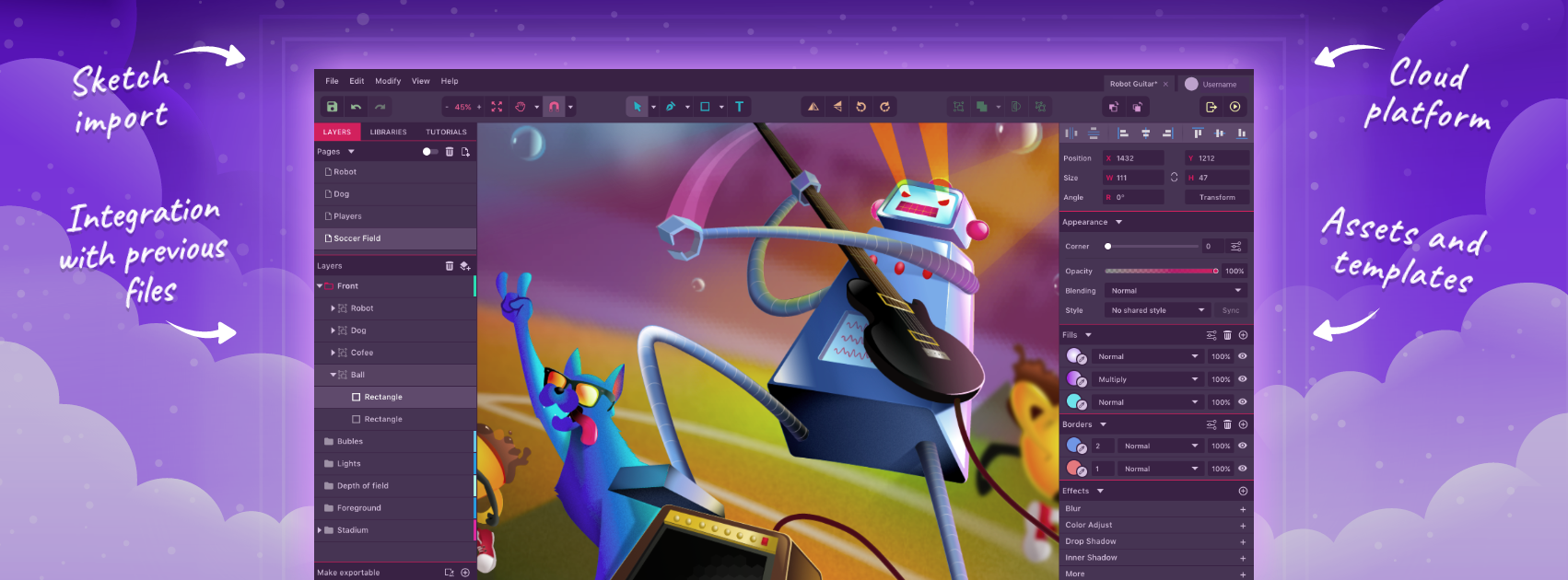The width and height of the screenshot is (1568, 580).
Task: Delete layer via Layers trash icon
Action: [450, 266]
